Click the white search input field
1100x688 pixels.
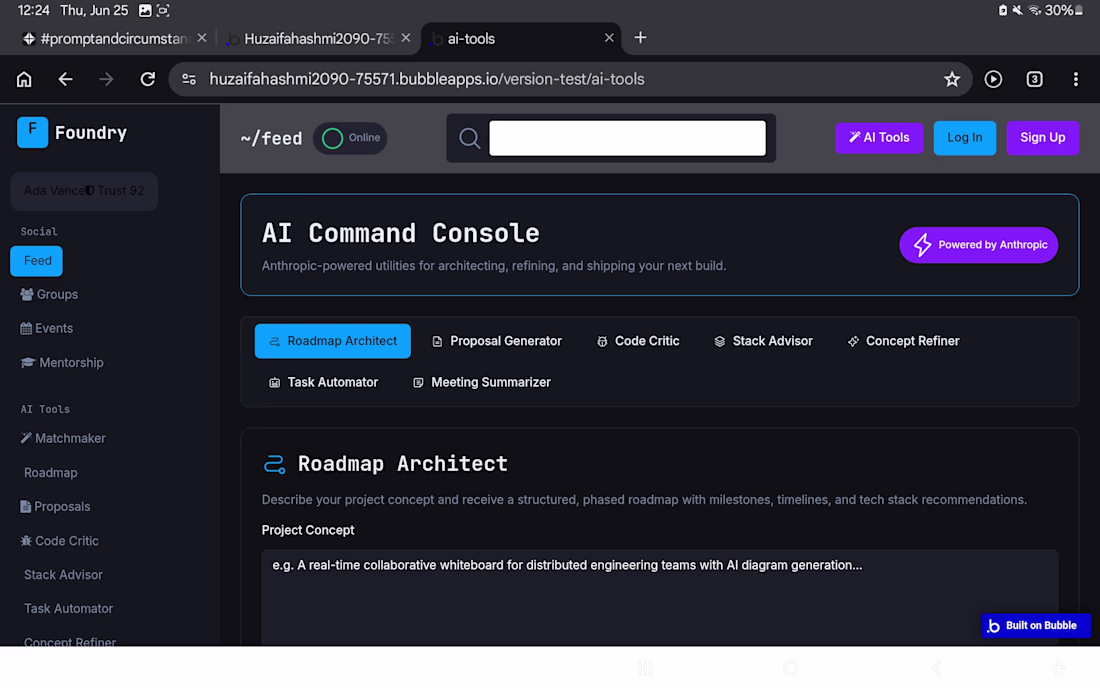pos(627,138)
